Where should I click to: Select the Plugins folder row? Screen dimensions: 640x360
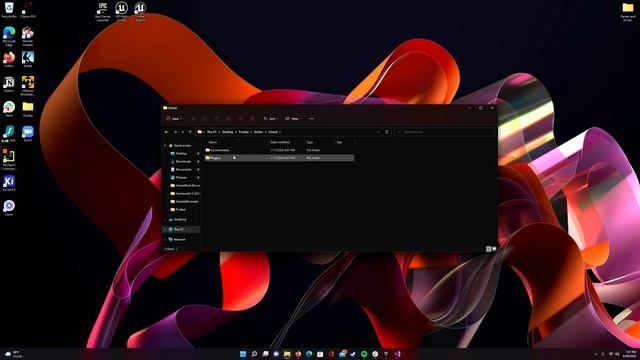point(280,158)
